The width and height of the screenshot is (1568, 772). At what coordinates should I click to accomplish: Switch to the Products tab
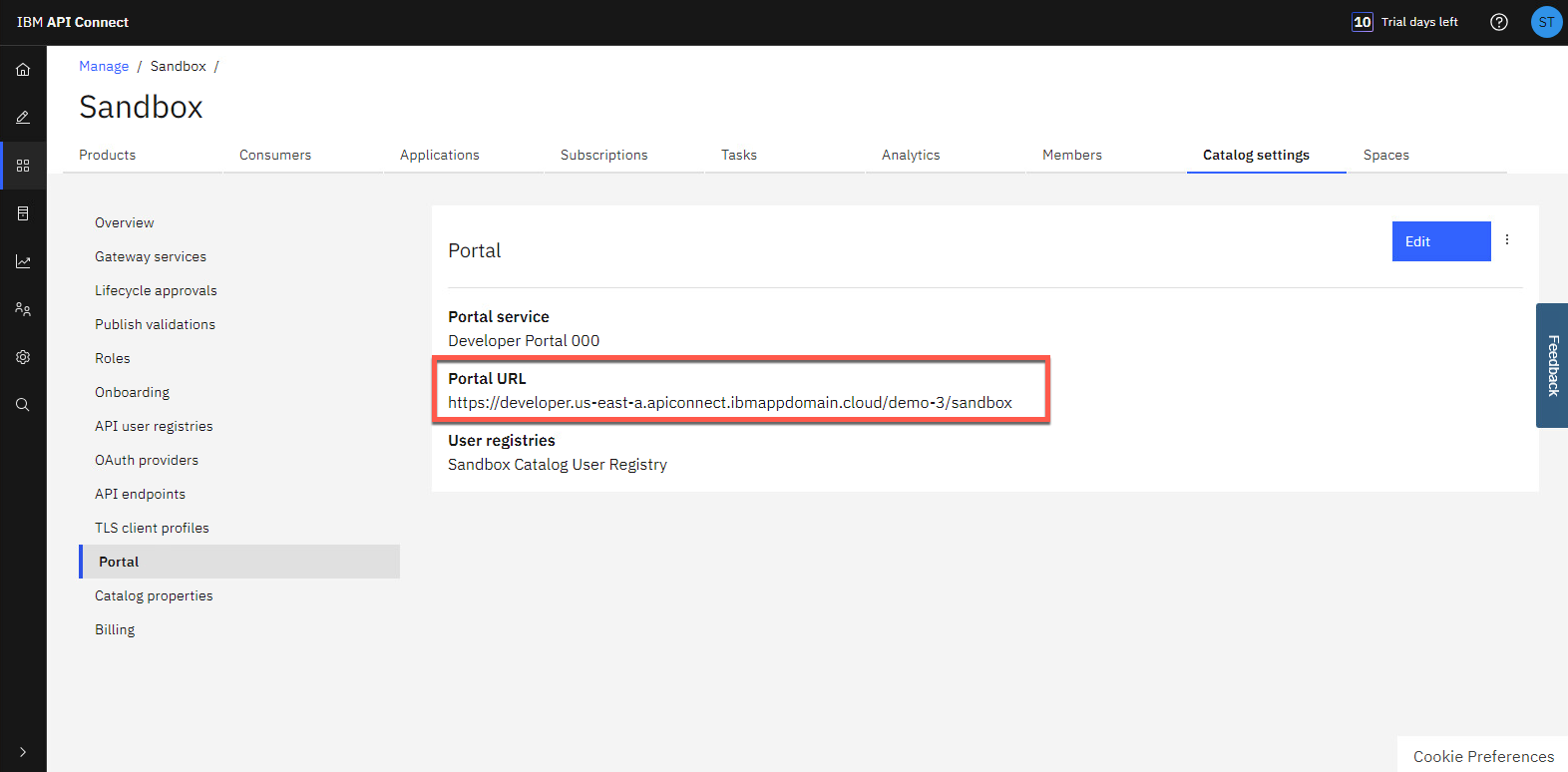[x=108, y=155]
